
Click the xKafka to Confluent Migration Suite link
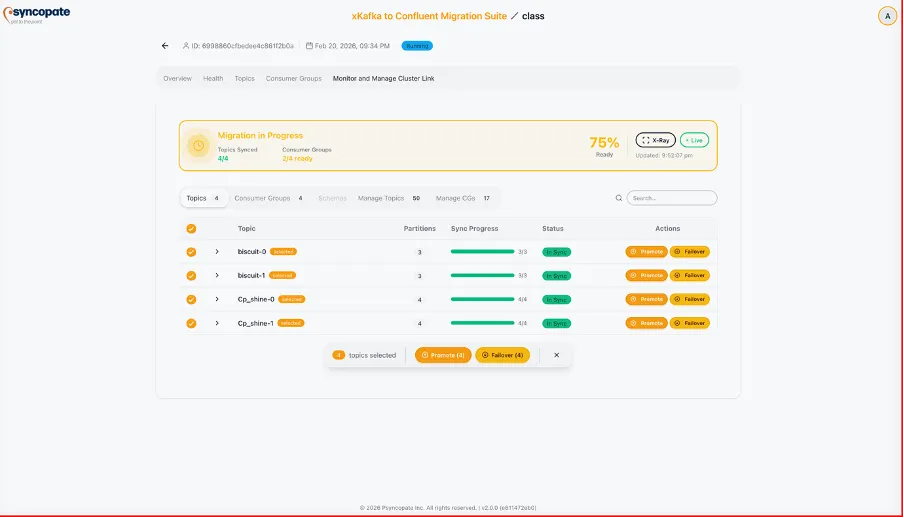(429, 16)
